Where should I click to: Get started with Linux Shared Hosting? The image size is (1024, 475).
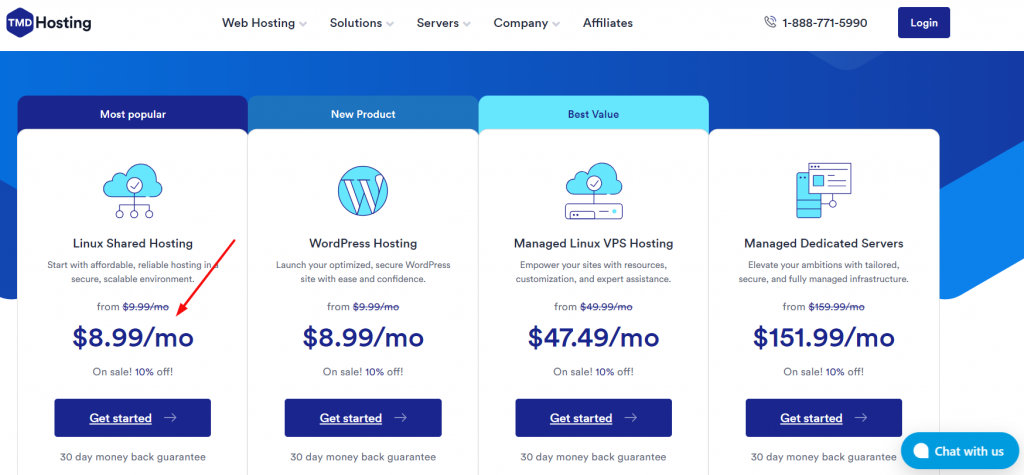click(x=132, y=418)
